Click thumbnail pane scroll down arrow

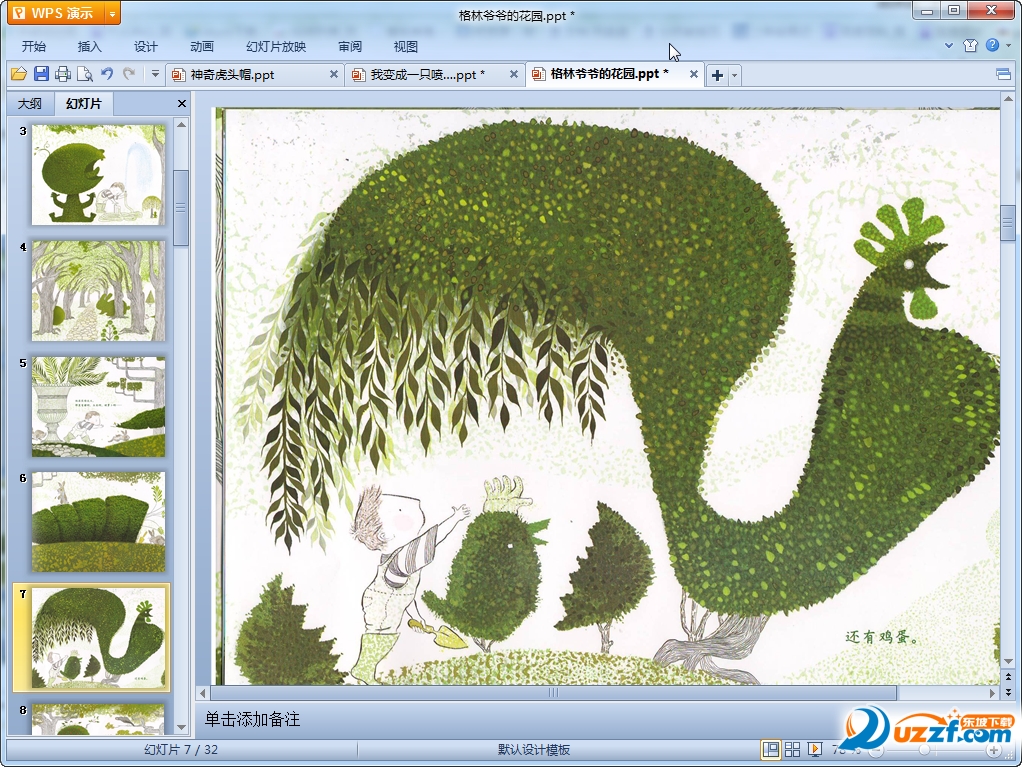tap(182, 727)
